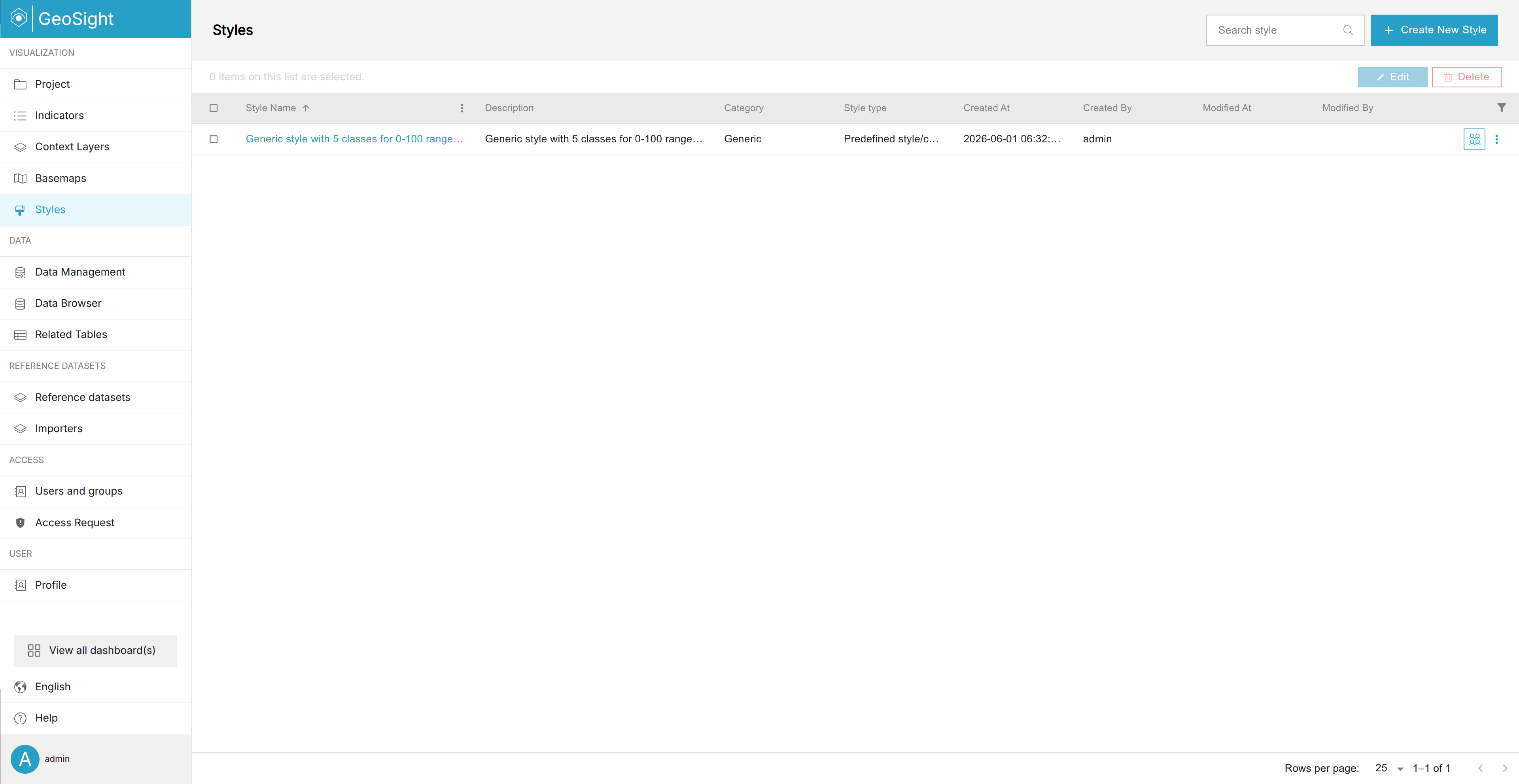The width and height of the screenshot is (1519, 784).
Task: Click the Help question mark icon
Action: point(20,718)
